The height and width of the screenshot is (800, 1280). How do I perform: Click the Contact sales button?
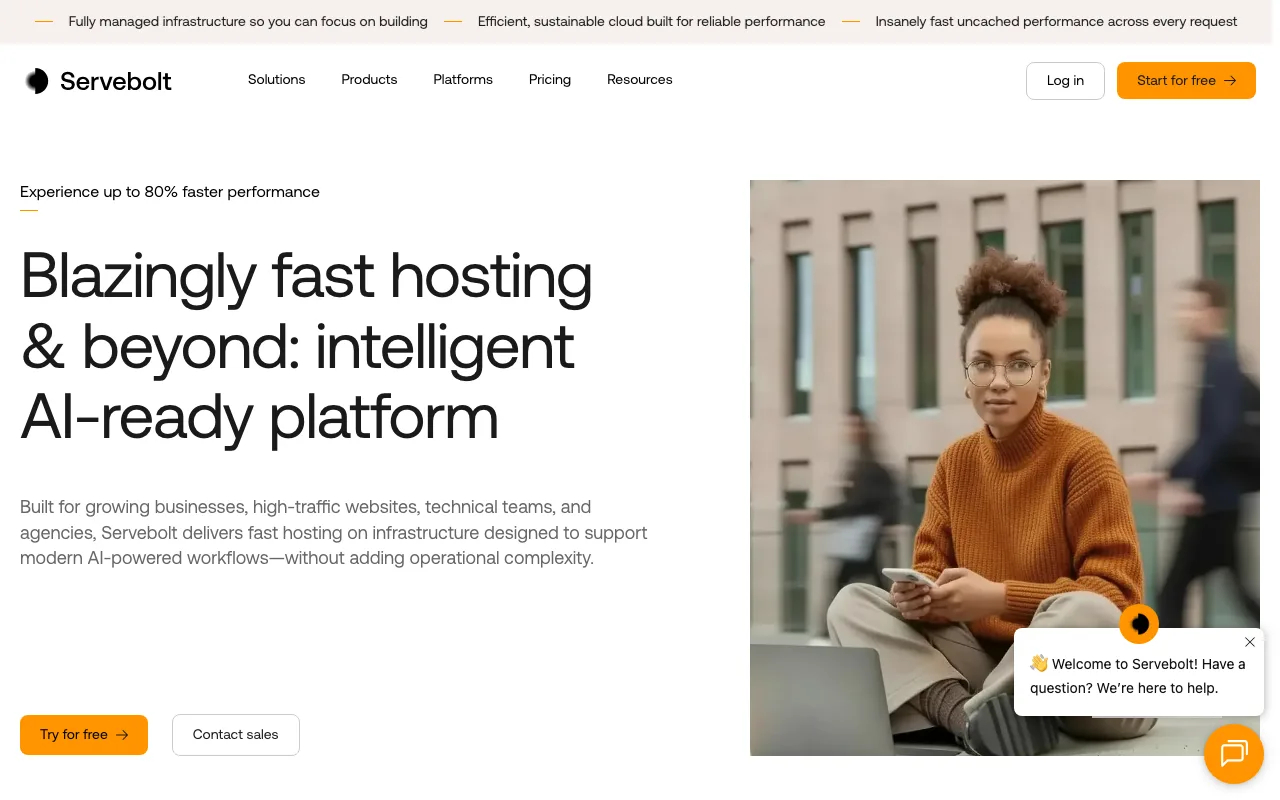[236, 735]
